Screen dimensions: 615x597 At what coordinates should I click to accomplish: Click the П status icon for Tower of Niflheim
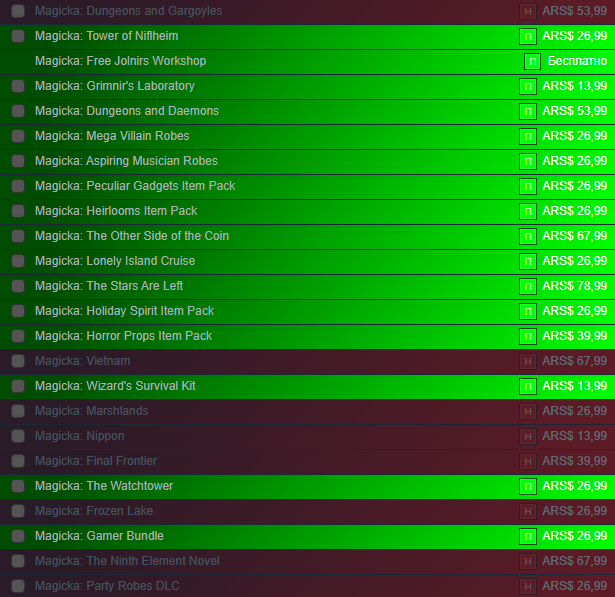(528, 36)
